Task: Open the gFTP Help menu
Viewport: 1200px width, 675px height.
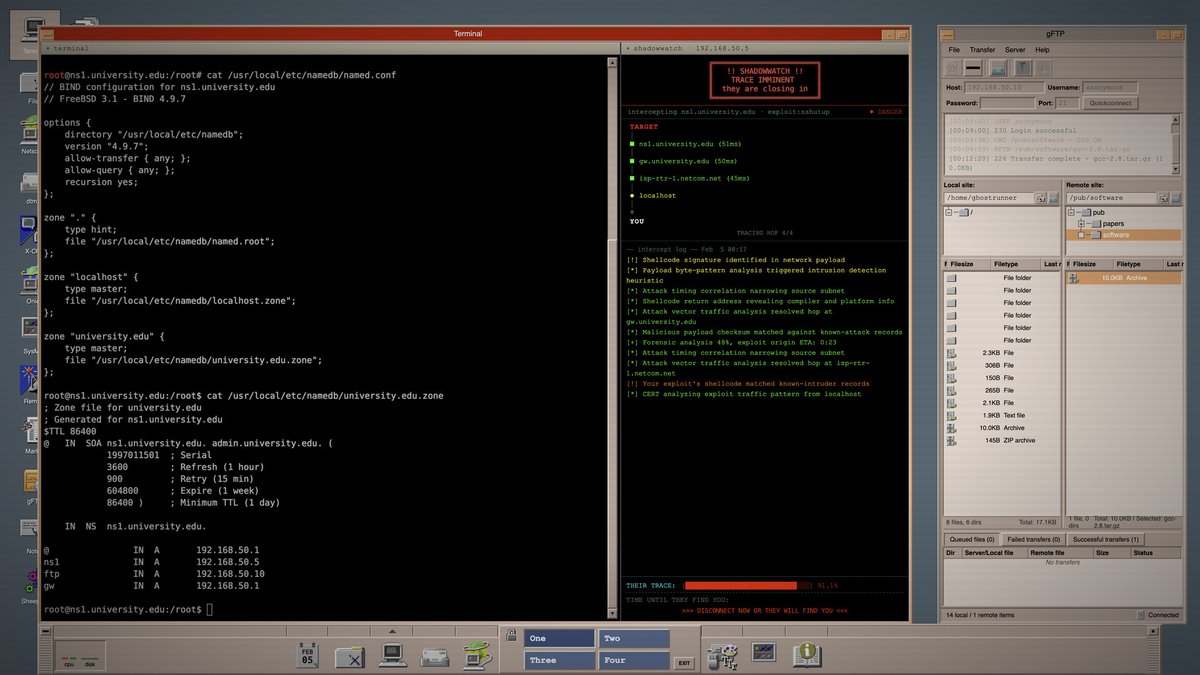Action: pyautogui.click(x=1042, y=49)
